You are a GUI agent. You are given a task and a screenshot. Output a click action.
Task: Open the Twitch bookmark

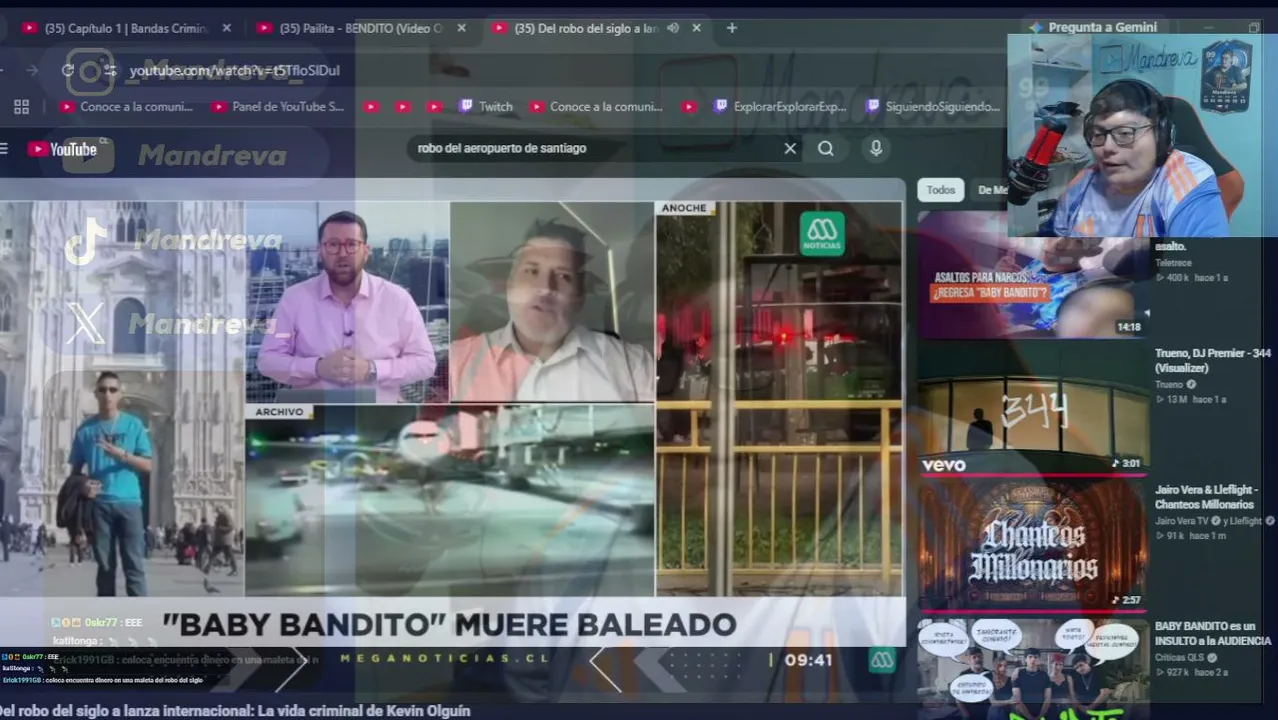click(x=486, y=106)
